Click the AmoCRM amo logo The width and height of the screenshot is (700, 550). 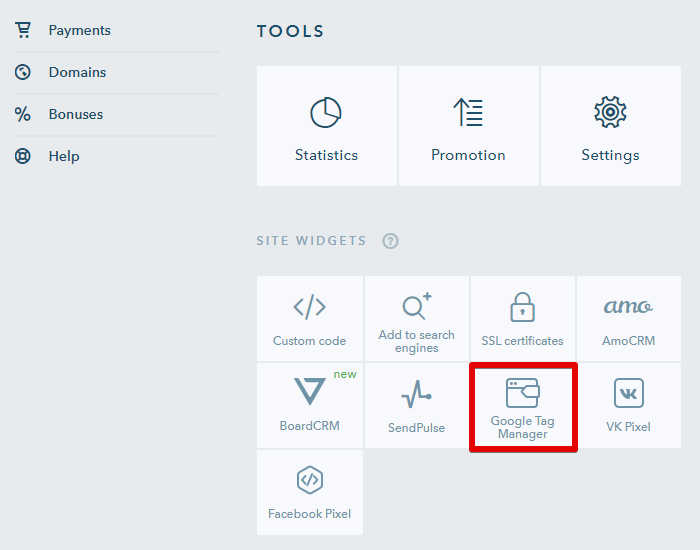(x=628, y=306)
